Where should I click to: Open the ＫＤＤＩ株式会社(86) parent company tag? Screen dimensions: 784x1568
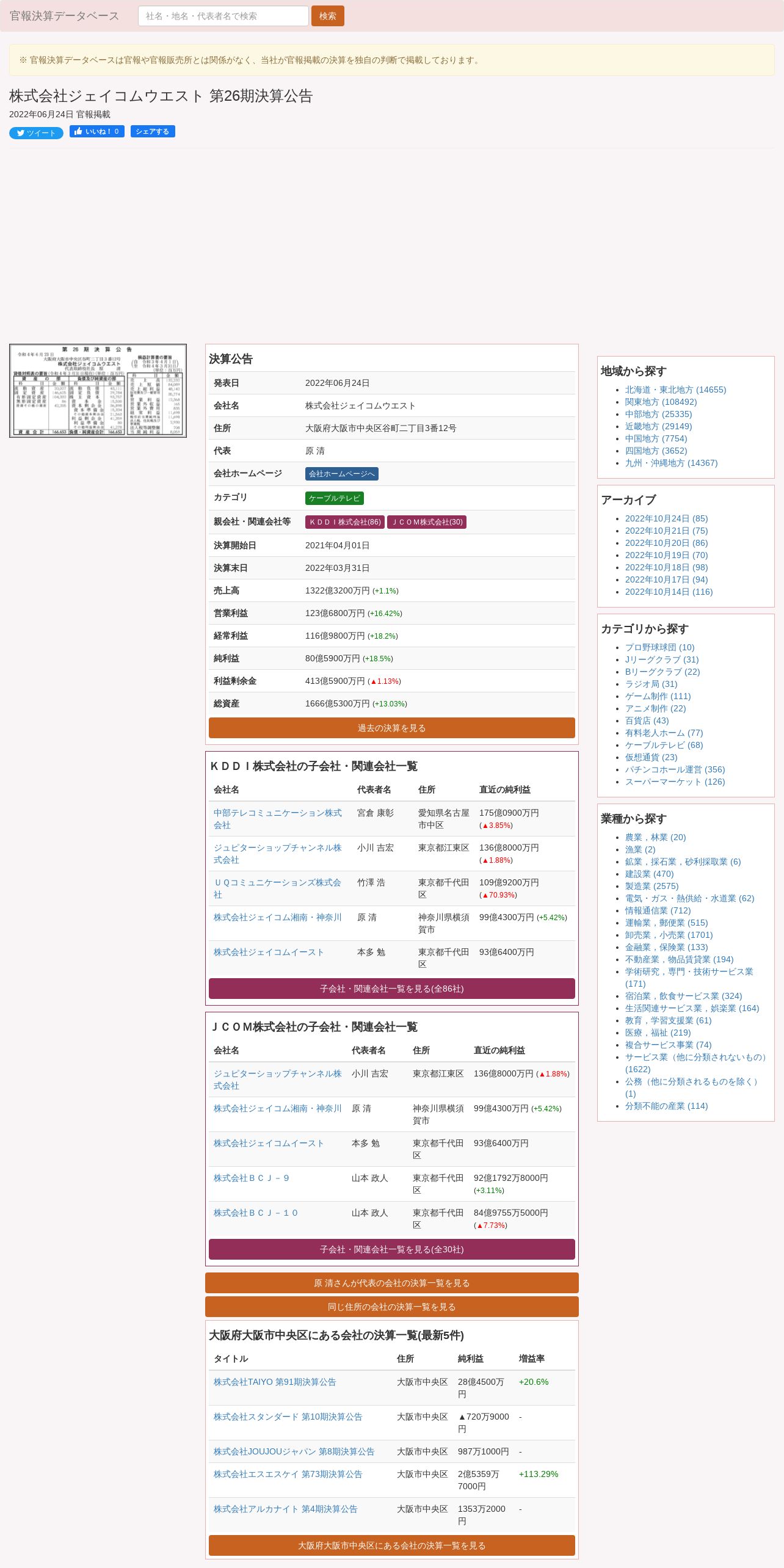coord(345,522)
